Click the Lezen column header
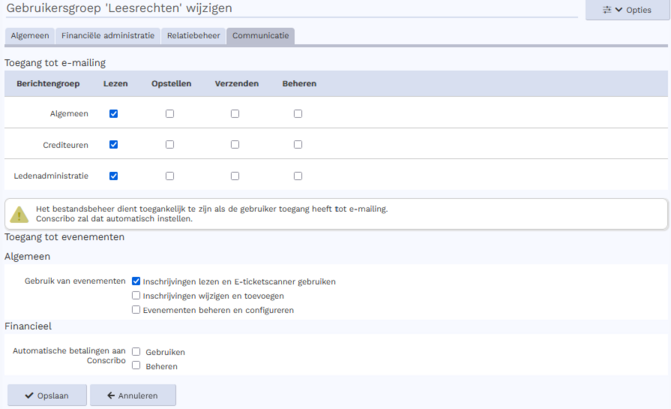This screenshot has width=671, height=409. coord(116,83)
